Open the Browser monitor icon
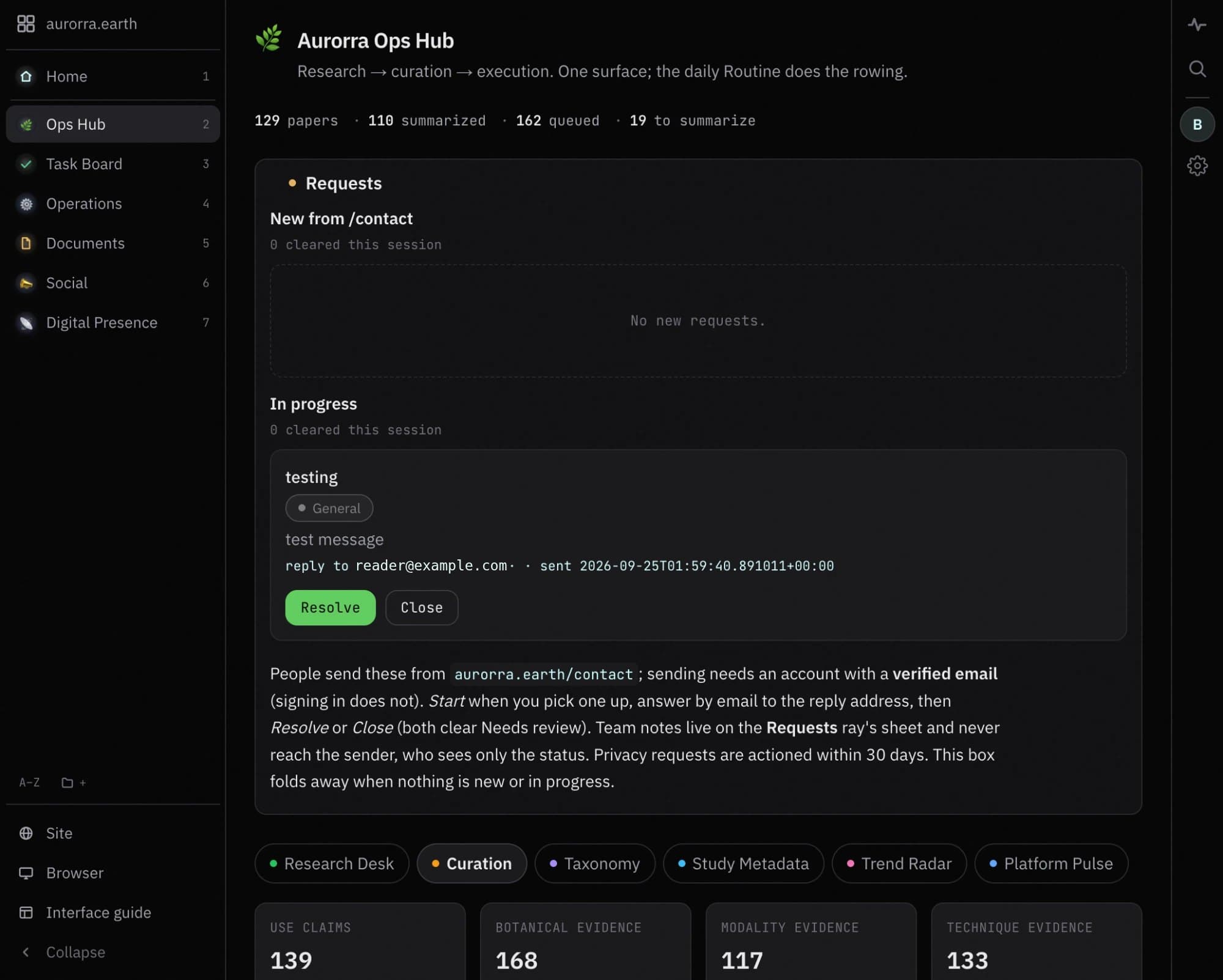Image resolution: width=1223 pixels, height=980 pixels. pos(26,873)
